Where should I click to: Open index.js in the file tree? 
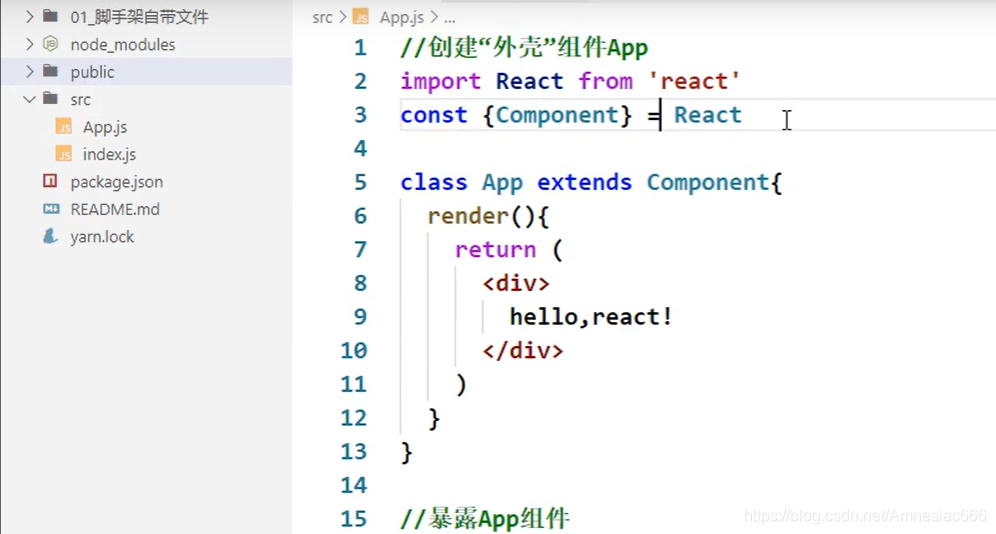(109, 154)
